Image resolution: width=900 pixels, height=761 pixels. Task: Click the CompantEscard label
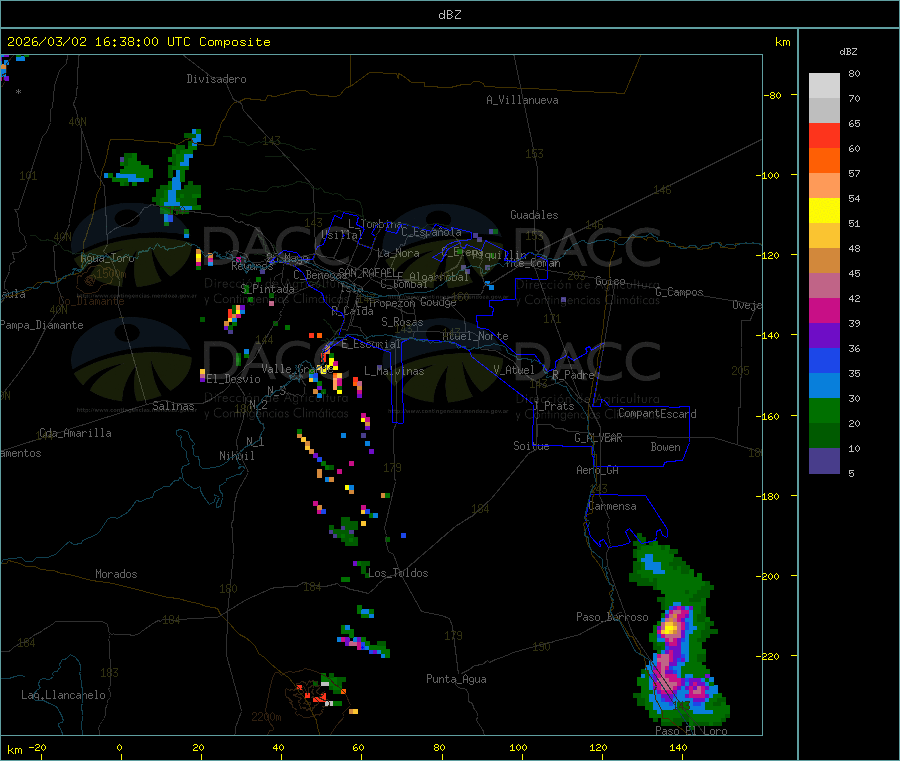tap(658, 414)
